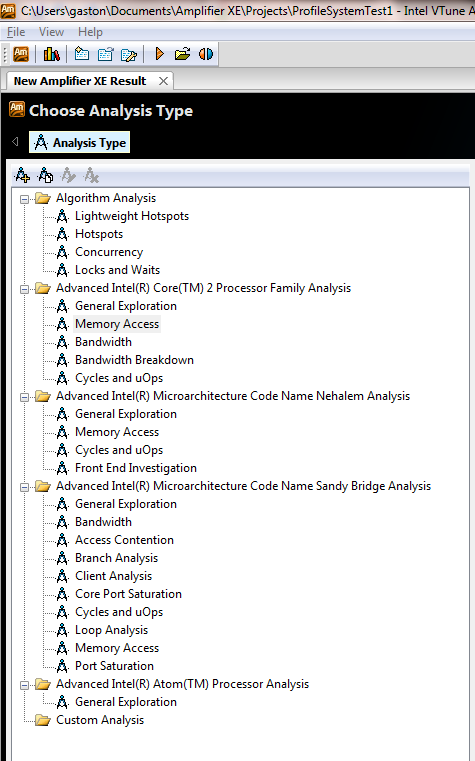Collapse the Core 2 Processor Family Analysis folder

coord(24,289)
